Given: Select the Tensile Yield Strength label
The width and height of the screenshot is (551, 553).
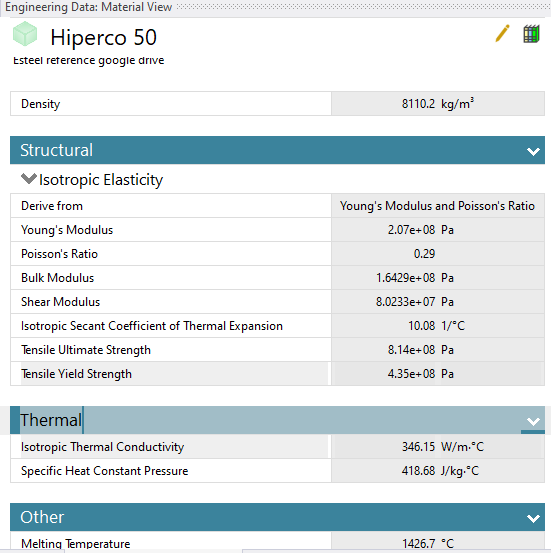Looking at the screenshot, I should (x=76, y=373).
